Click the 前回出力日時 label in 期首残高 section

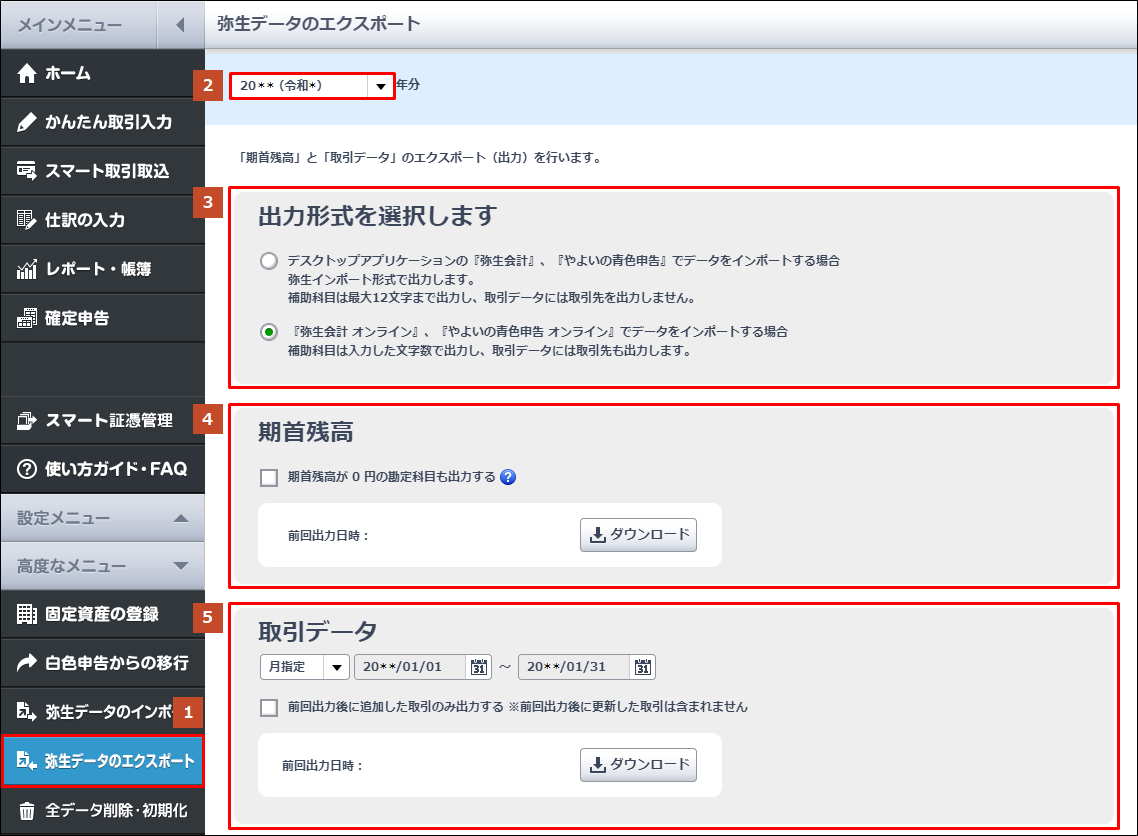(328, 536)
